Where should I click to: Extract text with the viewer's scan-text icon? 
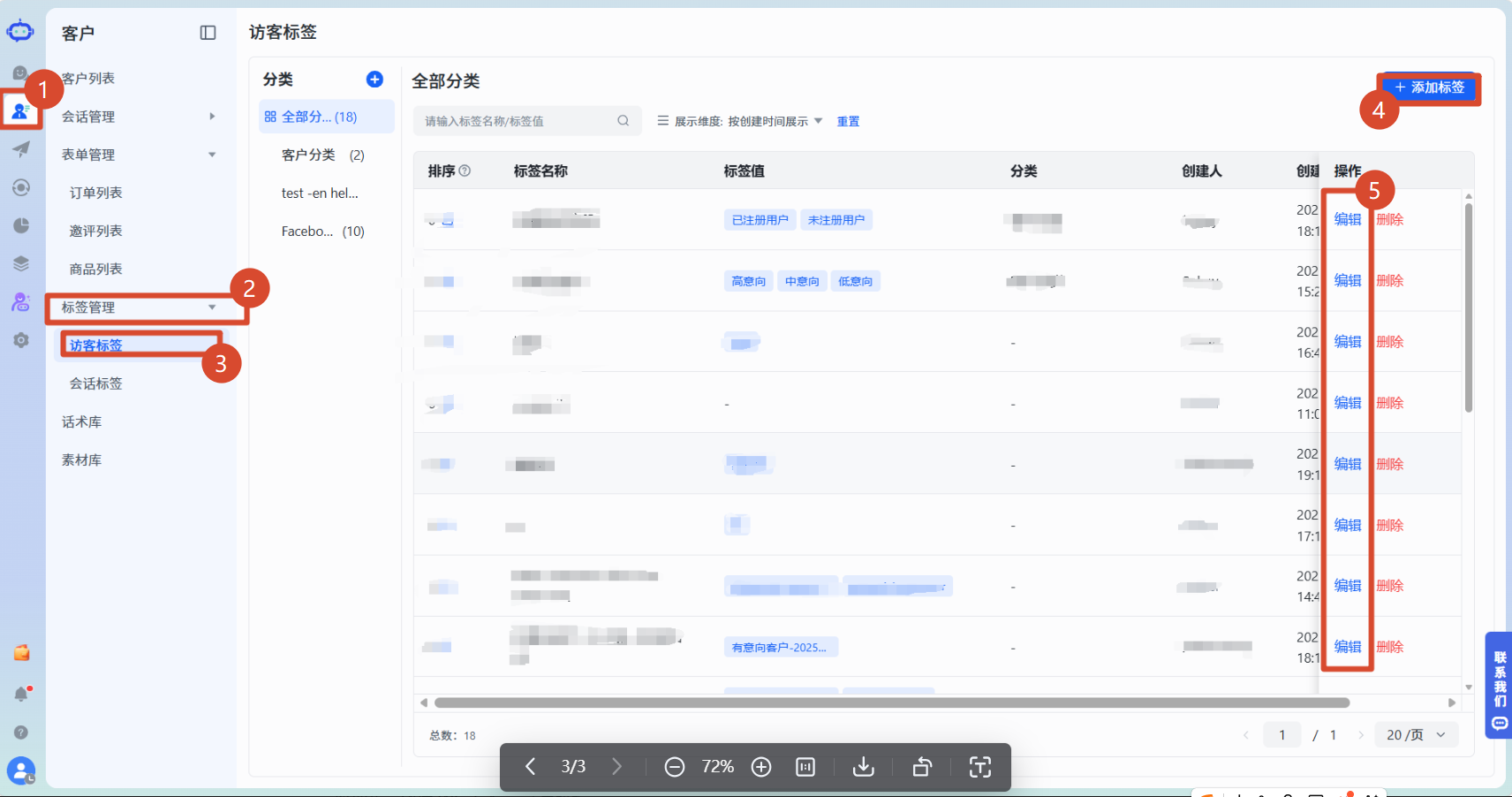pos(980,767)
